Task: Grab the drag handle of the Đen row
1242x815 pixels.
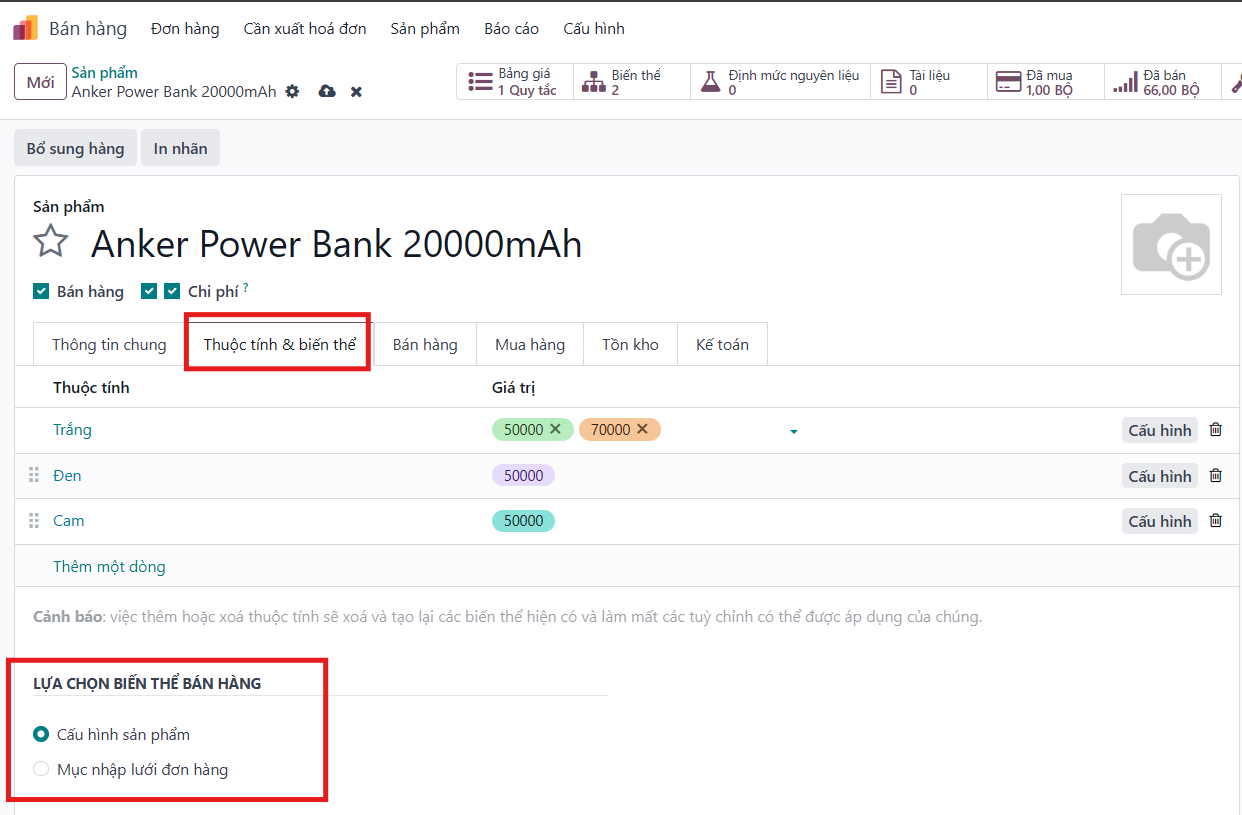Action: (34, 475)
